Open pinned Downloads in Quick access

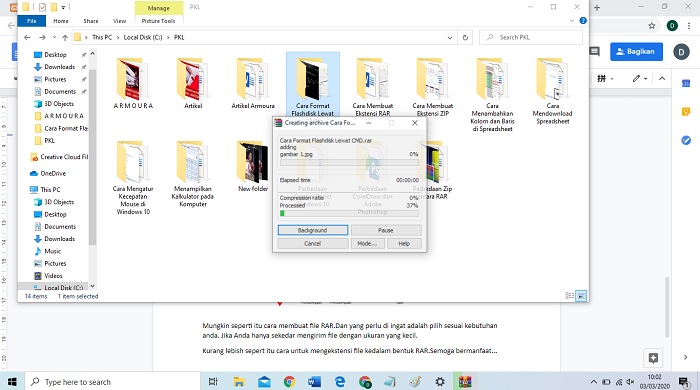pyautogui.click(x=59, y=67)
